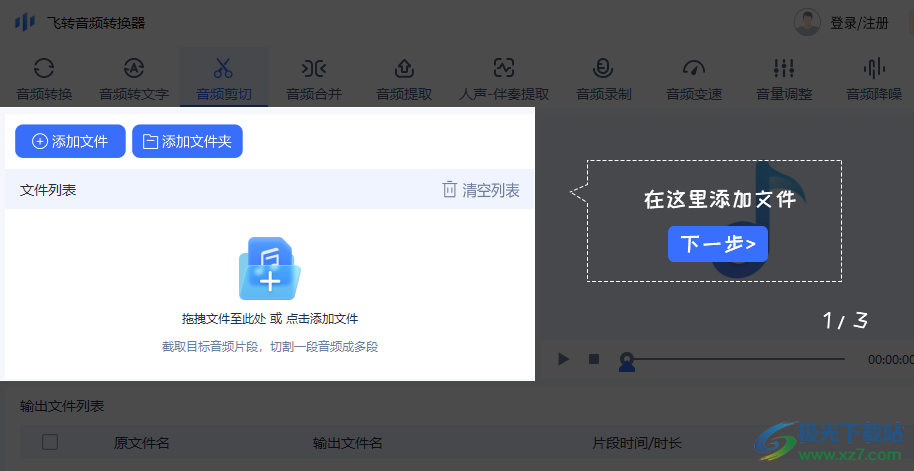Switch to 音频录制 recording tab
Viewport: 914px width, 471px height.
pos(604,80)
